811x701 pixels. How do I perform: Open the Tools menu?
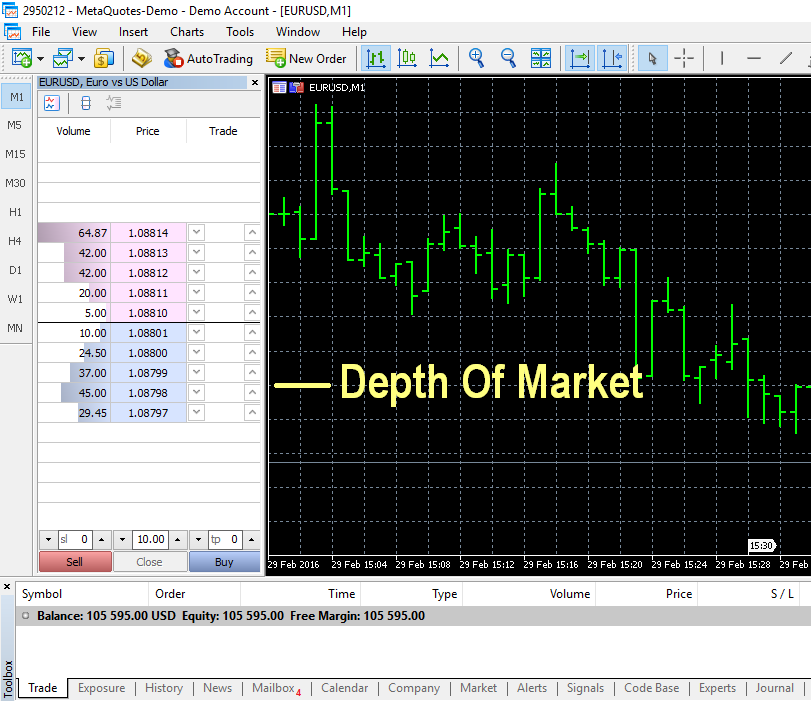240,32
